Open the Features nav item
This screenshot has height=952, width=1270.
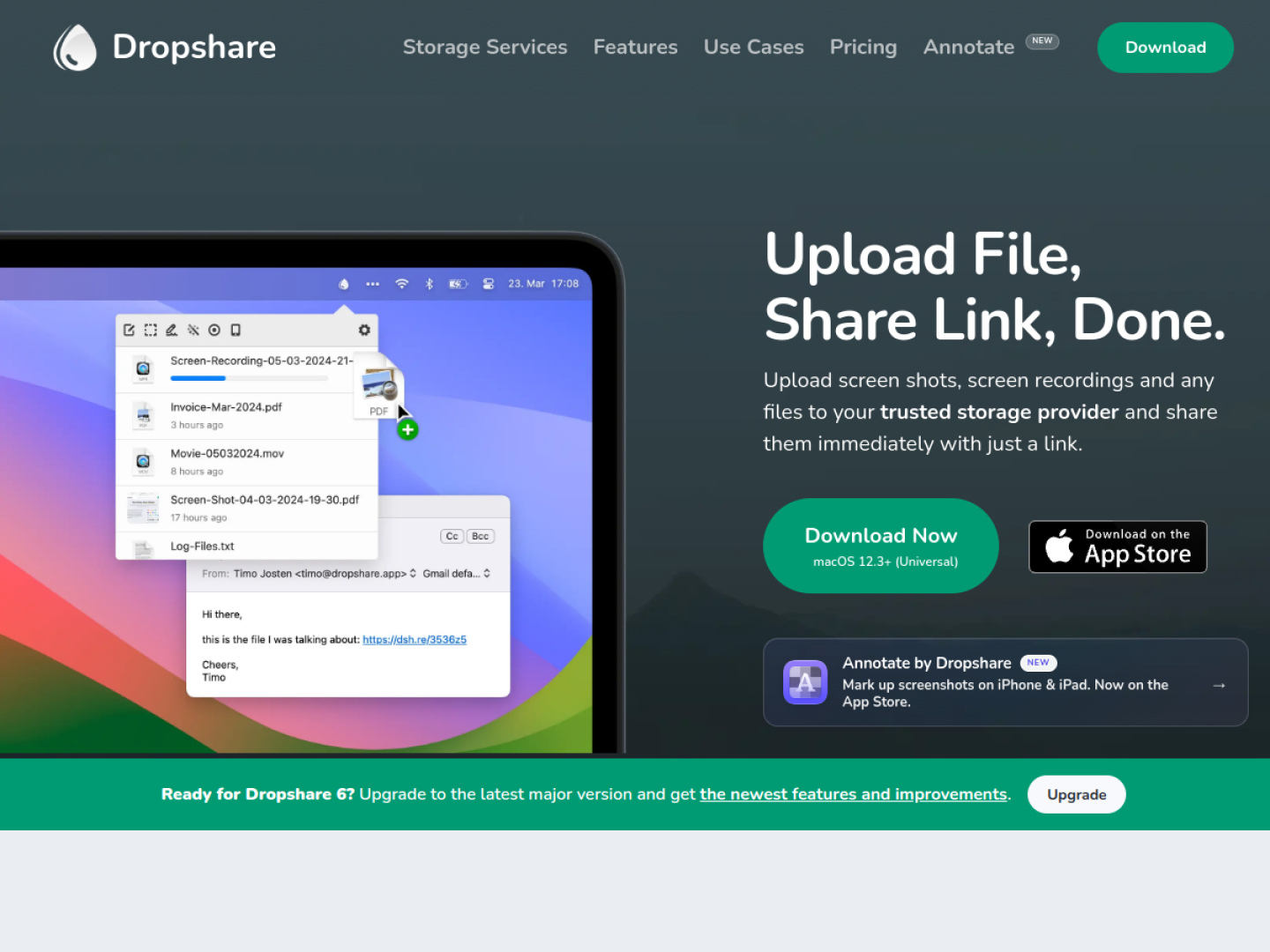tap(635, 47)
